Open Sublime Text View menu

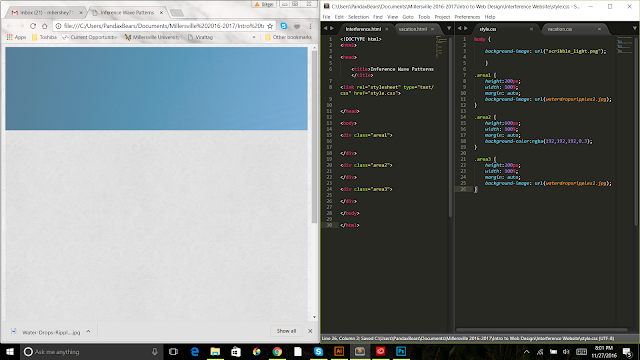tap(392, 17)
